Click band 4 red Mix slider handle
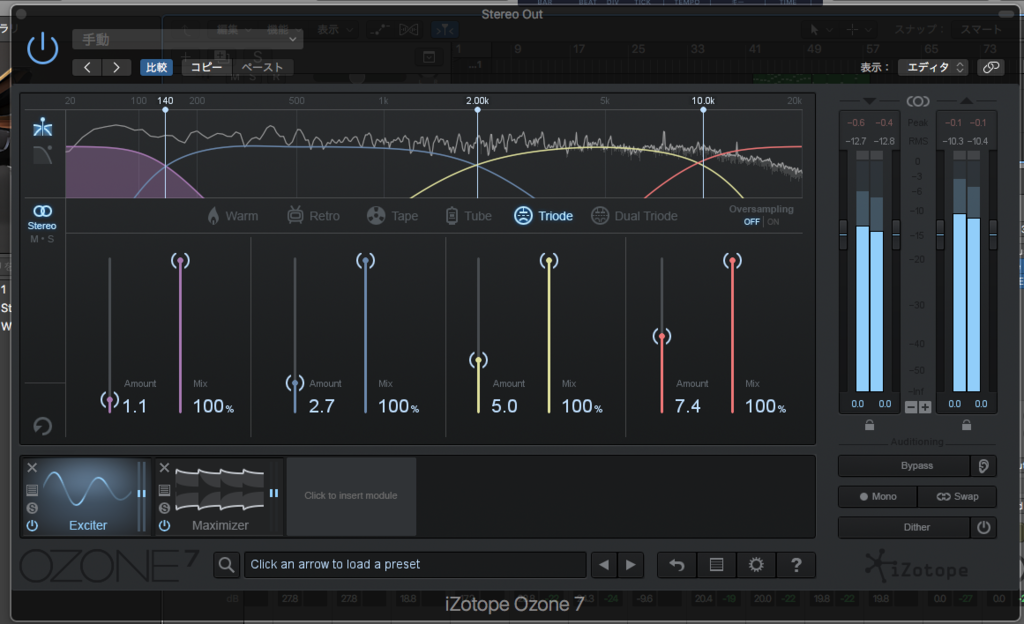 pyautogui.click(x=732, y=261)
